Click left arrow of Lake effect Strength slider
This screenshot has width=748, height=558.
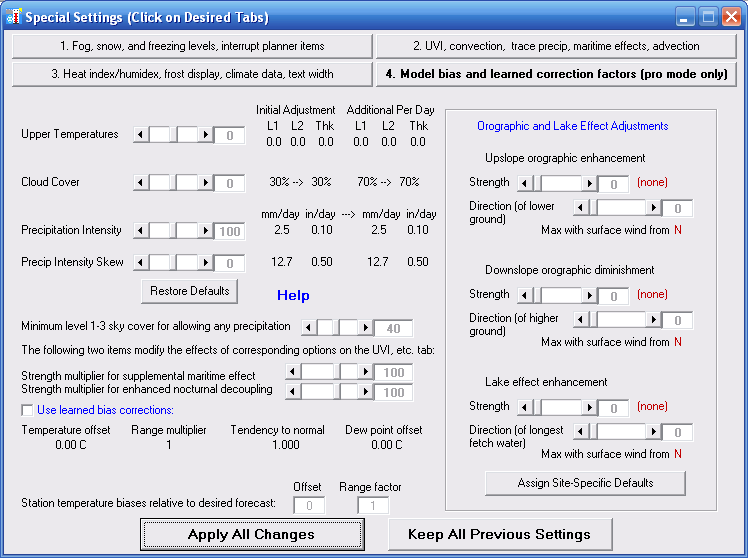(523, 407)
